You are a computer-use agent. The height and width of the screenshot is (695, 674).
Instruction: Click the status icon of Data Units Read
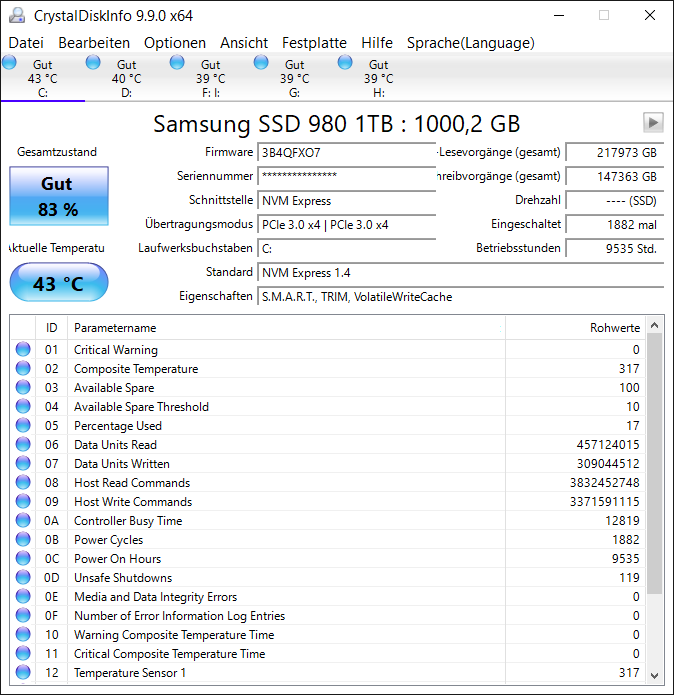[x=23, y=445]
